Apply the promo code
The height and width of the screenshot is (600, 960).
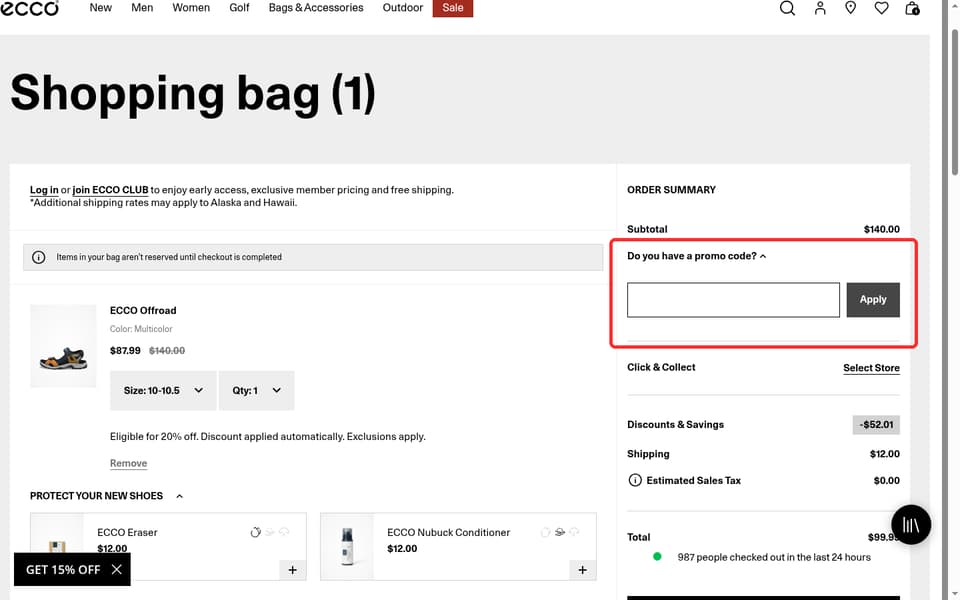click(873, 299)
